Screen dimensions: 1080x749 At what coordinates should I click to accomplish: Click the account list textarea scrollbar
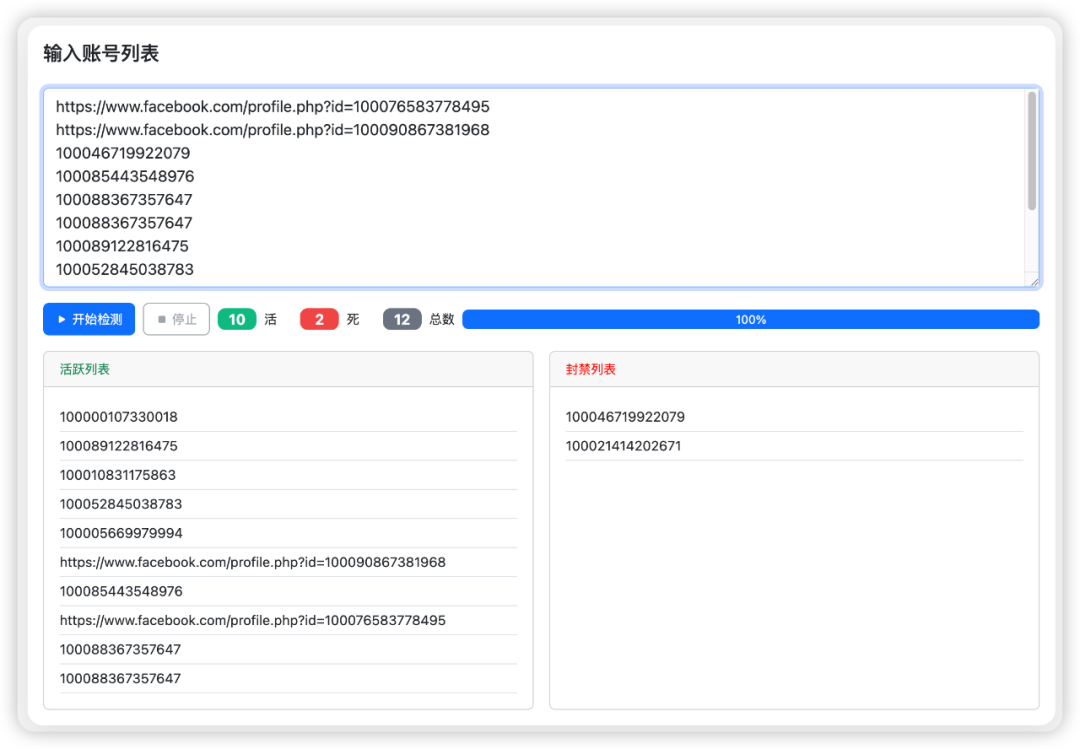[1031, 151]
